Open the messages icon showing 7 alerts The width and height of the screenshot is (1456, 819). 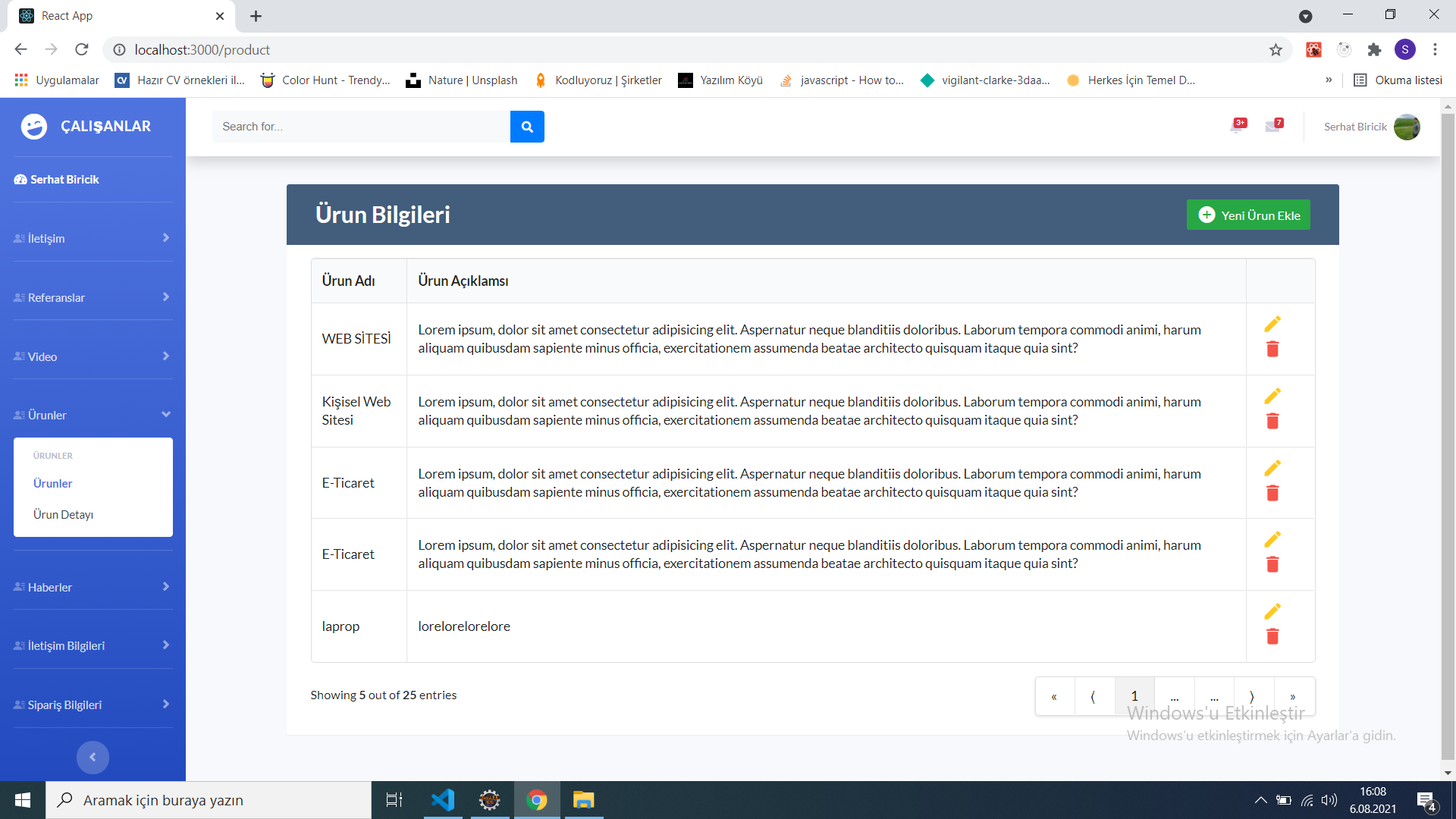(1272, 127)
